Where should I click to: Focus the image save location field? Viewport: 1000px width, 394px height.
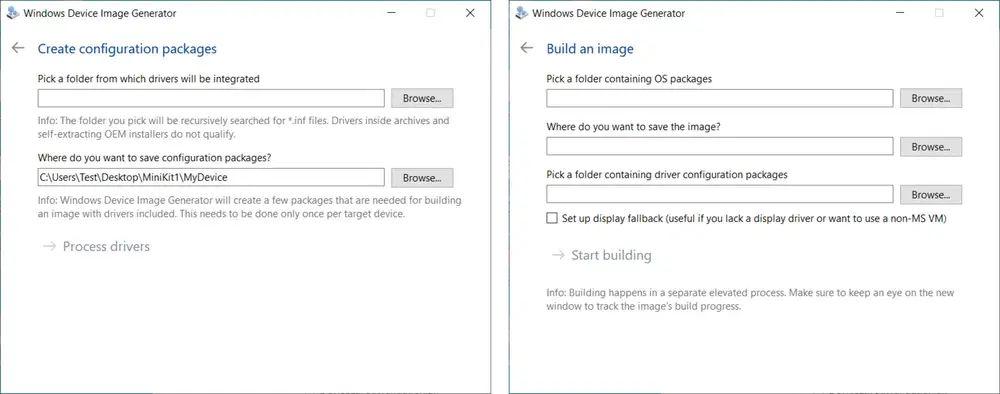(x=719, y=147)
